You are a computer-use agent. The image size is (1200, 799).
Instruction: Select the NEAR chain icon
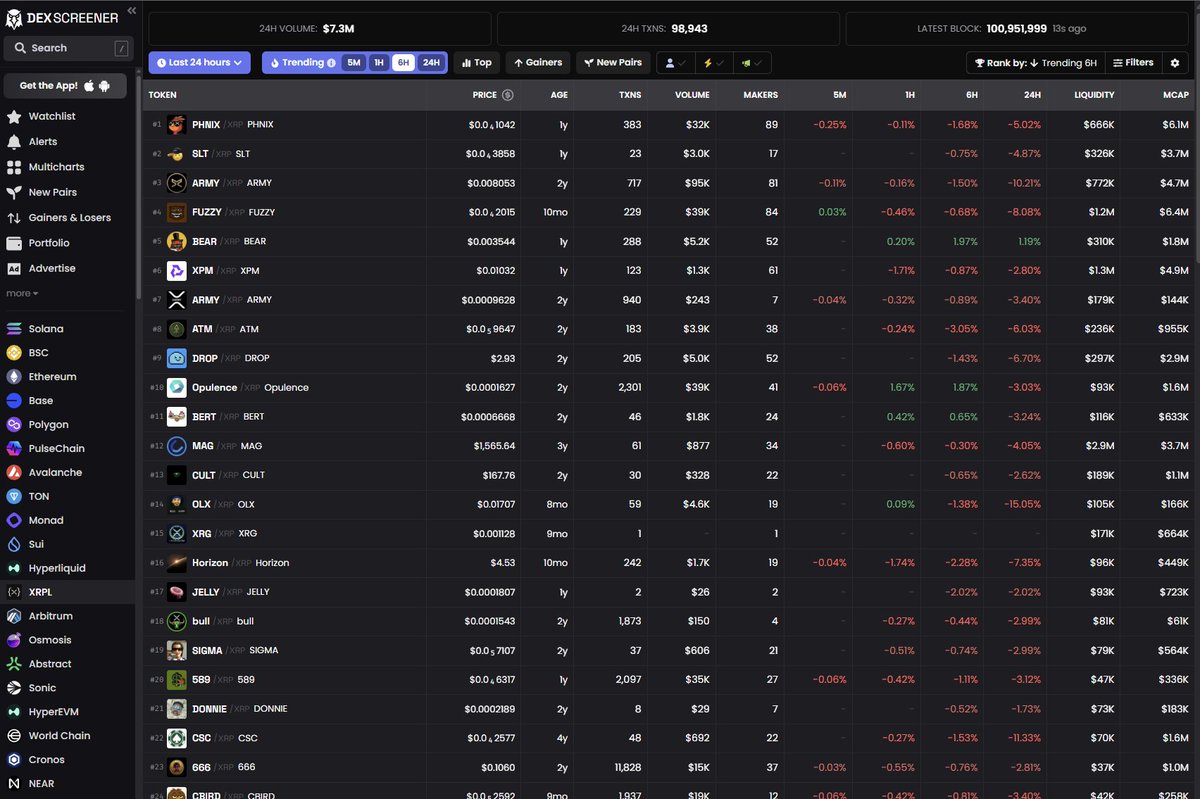point(14,784)
